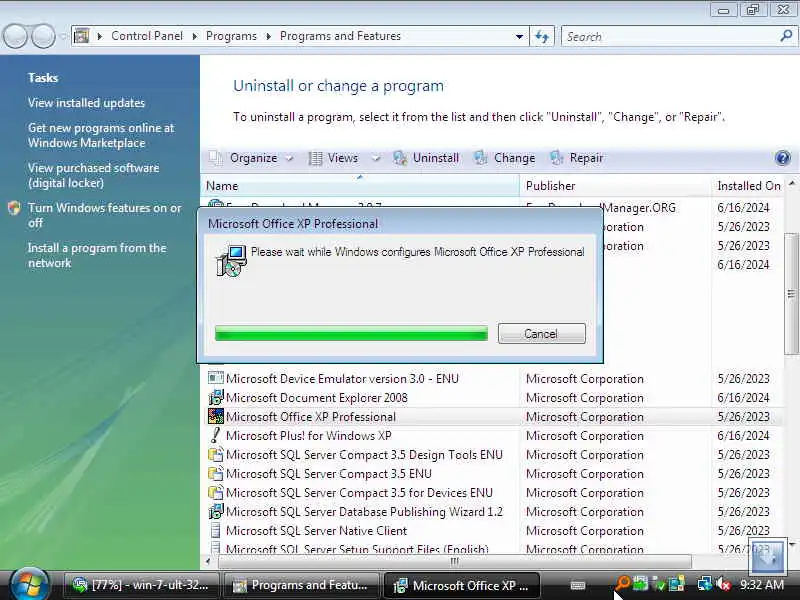Click the network connection tray icon
Screen dimensions: 800x600
[705, 584]
